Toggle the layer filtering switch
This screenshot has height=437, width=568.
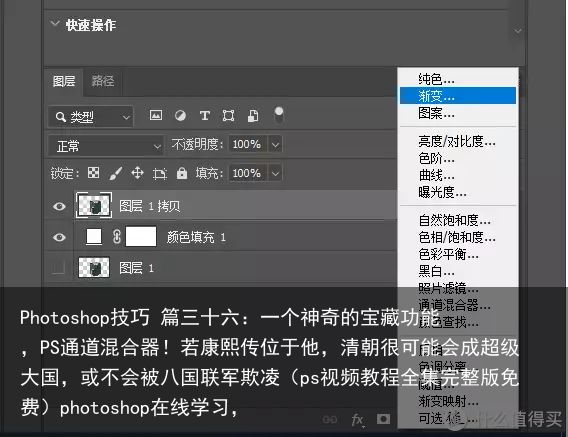(279, 115)
